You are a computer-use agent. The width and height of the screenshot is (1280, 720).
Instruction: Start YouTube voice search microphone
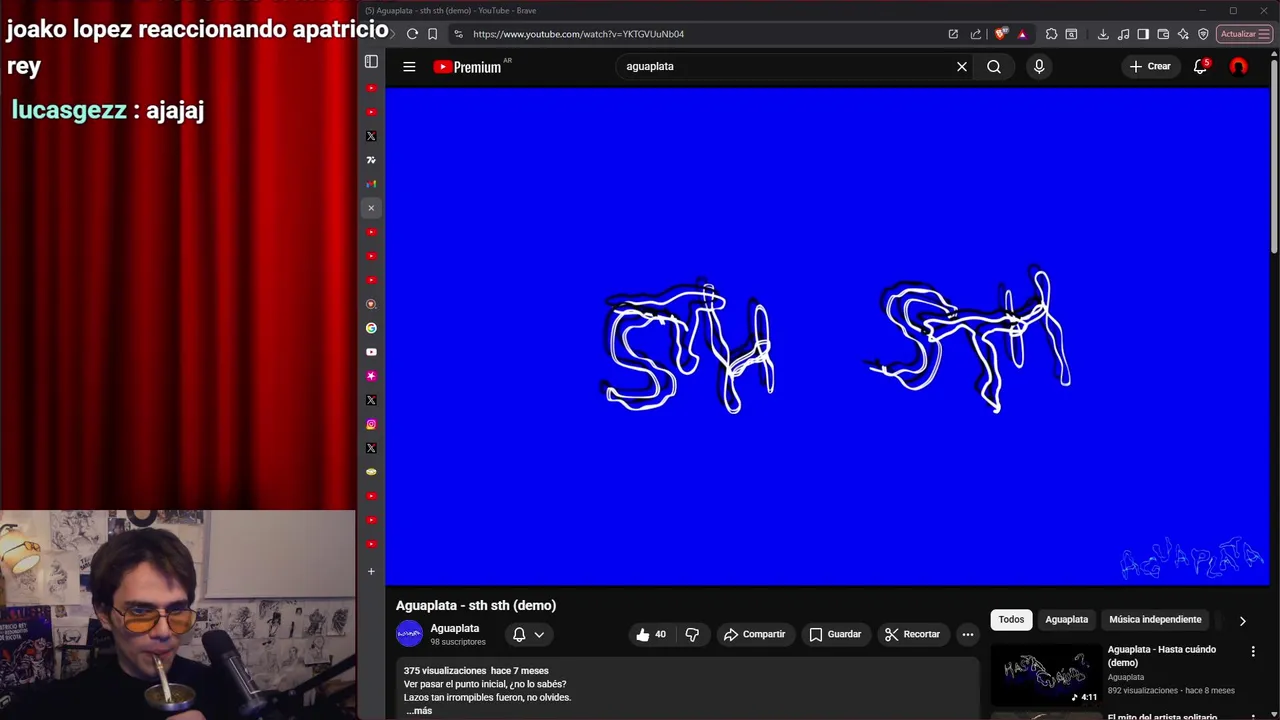1039,66
